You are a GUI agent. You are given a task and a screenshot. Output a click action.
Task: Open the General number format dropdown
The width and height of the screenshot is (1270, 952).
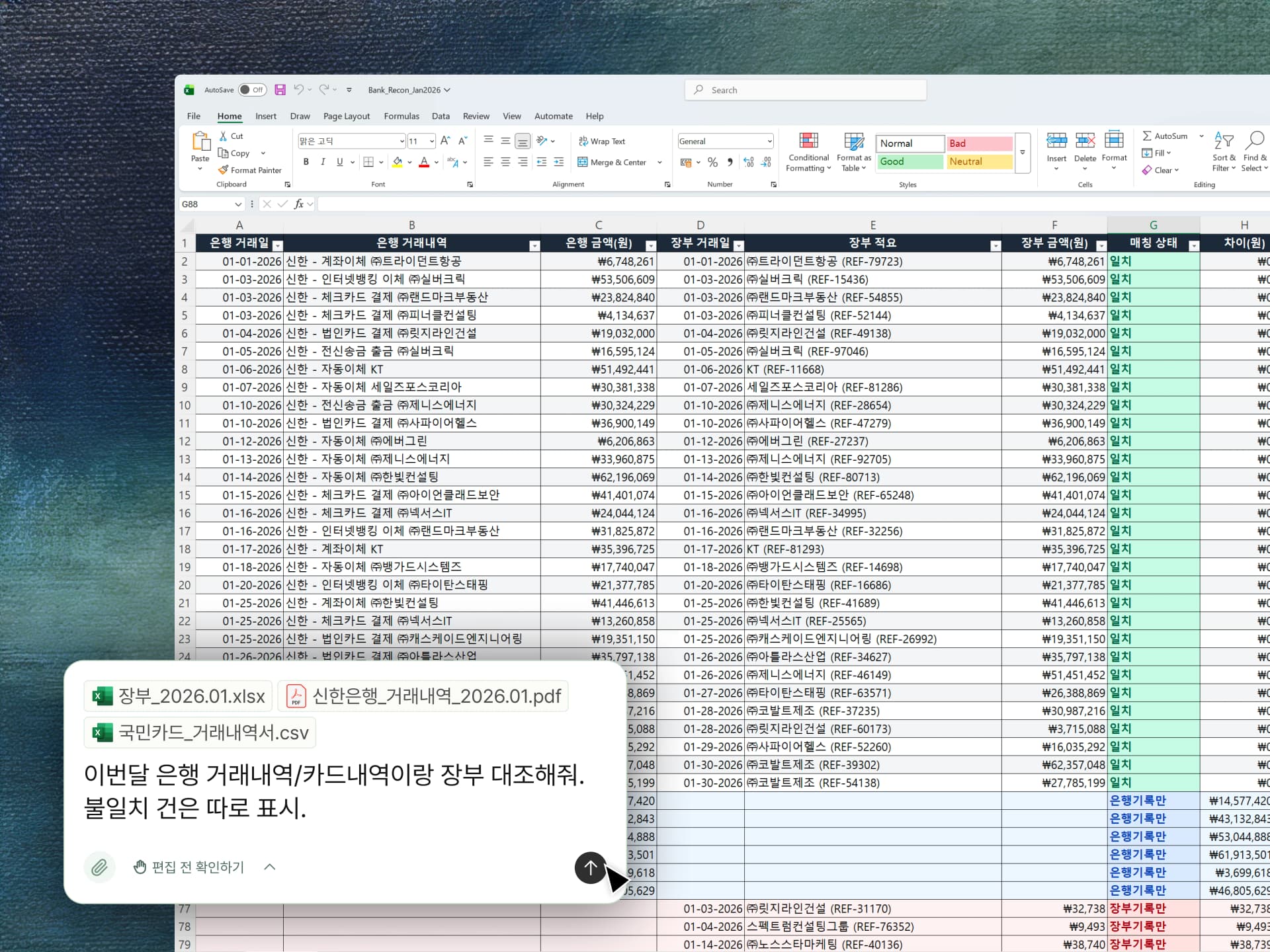(769, 141)
